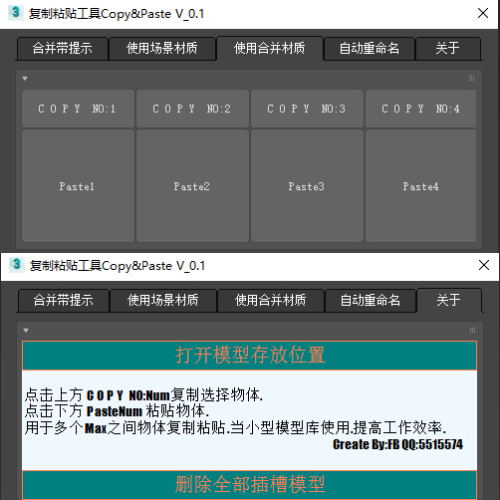Click 打开模型存放位置 teal button
This screenshot has width=500, height=500.
tap(250, 355)
